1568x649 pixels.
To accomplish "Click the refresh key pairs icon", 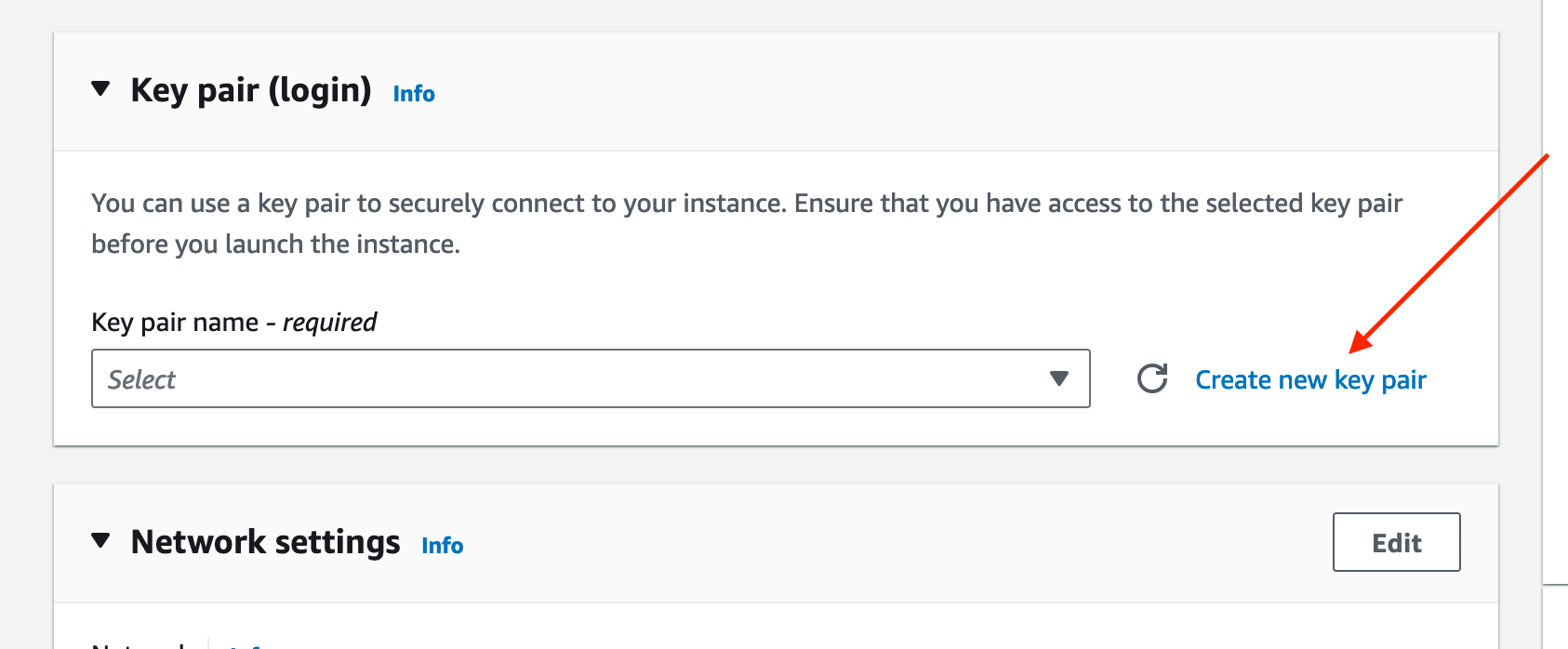I will [x=1152, y=378].
